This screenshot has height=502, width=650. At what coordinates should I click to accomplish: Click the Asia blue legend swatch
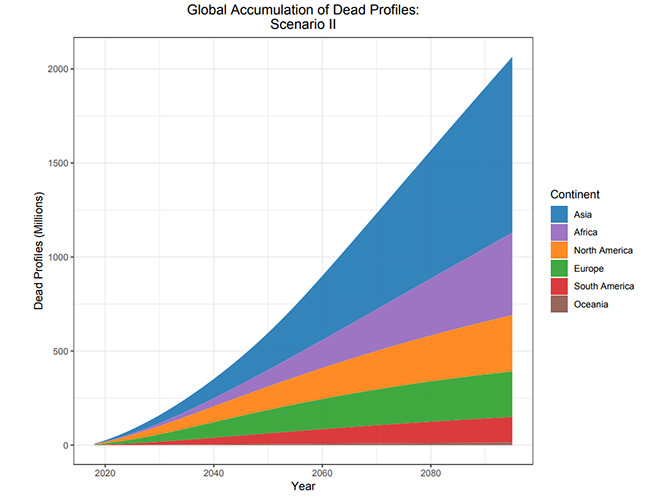pos(560,214)
